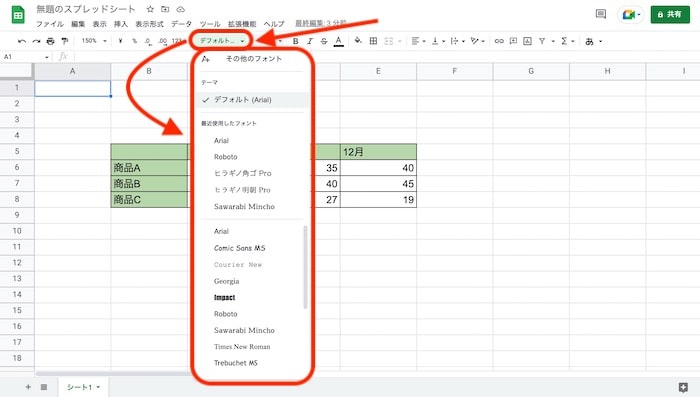Open the text color picker
Viewport: 700px width, 397px height.
coord(339,41)
